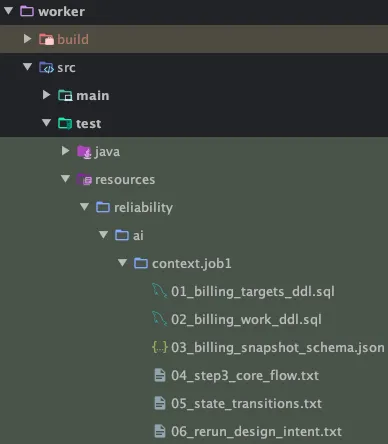Click the worker module folder icon
Viewport: 388px width, 444px height.
tap(27, 11)
